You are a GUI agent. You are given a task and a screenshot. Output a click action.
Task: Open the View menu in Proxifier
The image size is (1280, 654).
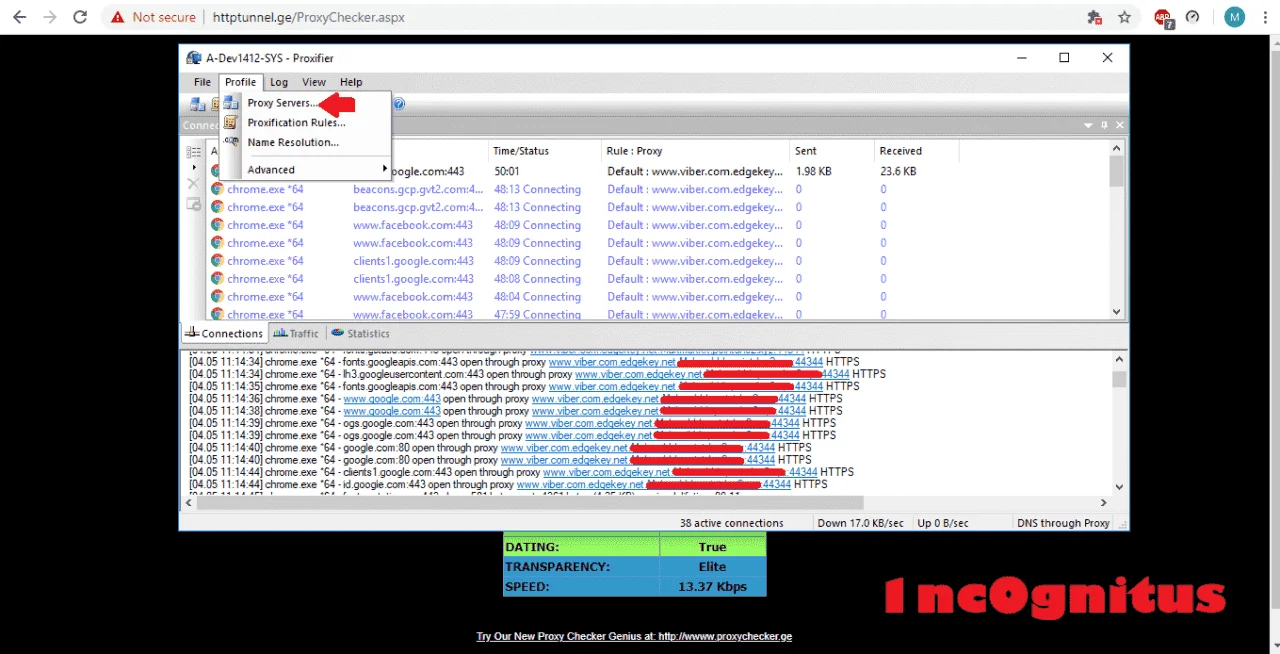click(314, 82)
